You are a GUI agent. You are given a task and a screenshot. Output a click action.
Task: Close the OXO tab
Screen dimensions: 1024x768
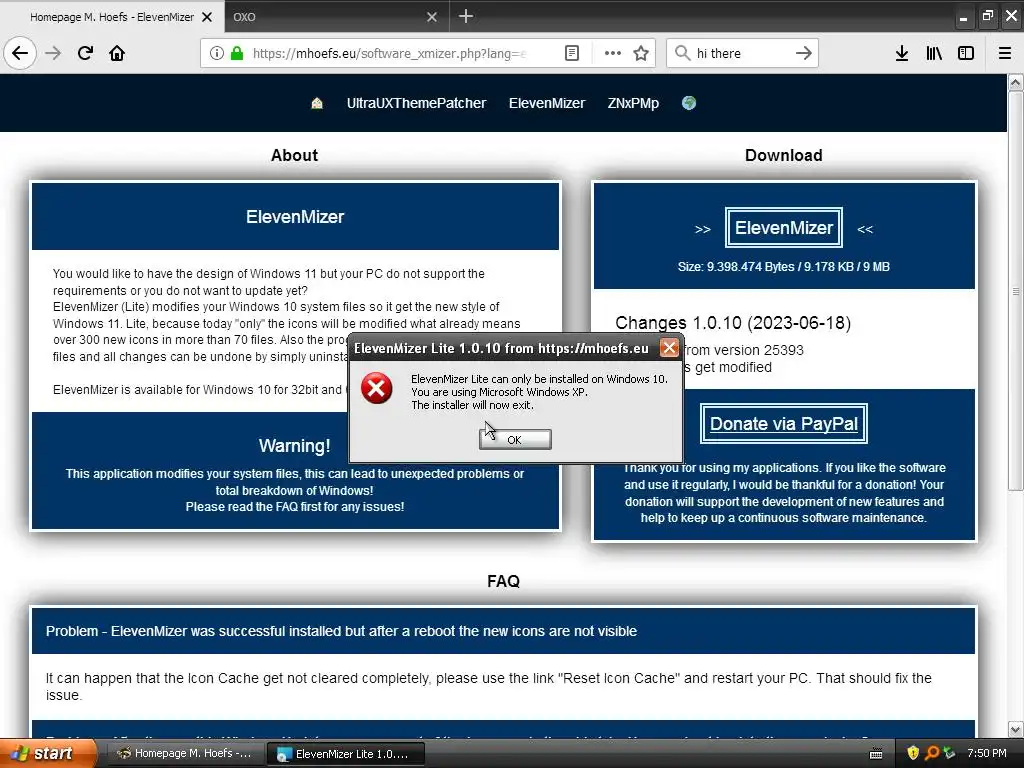(432, 17)
